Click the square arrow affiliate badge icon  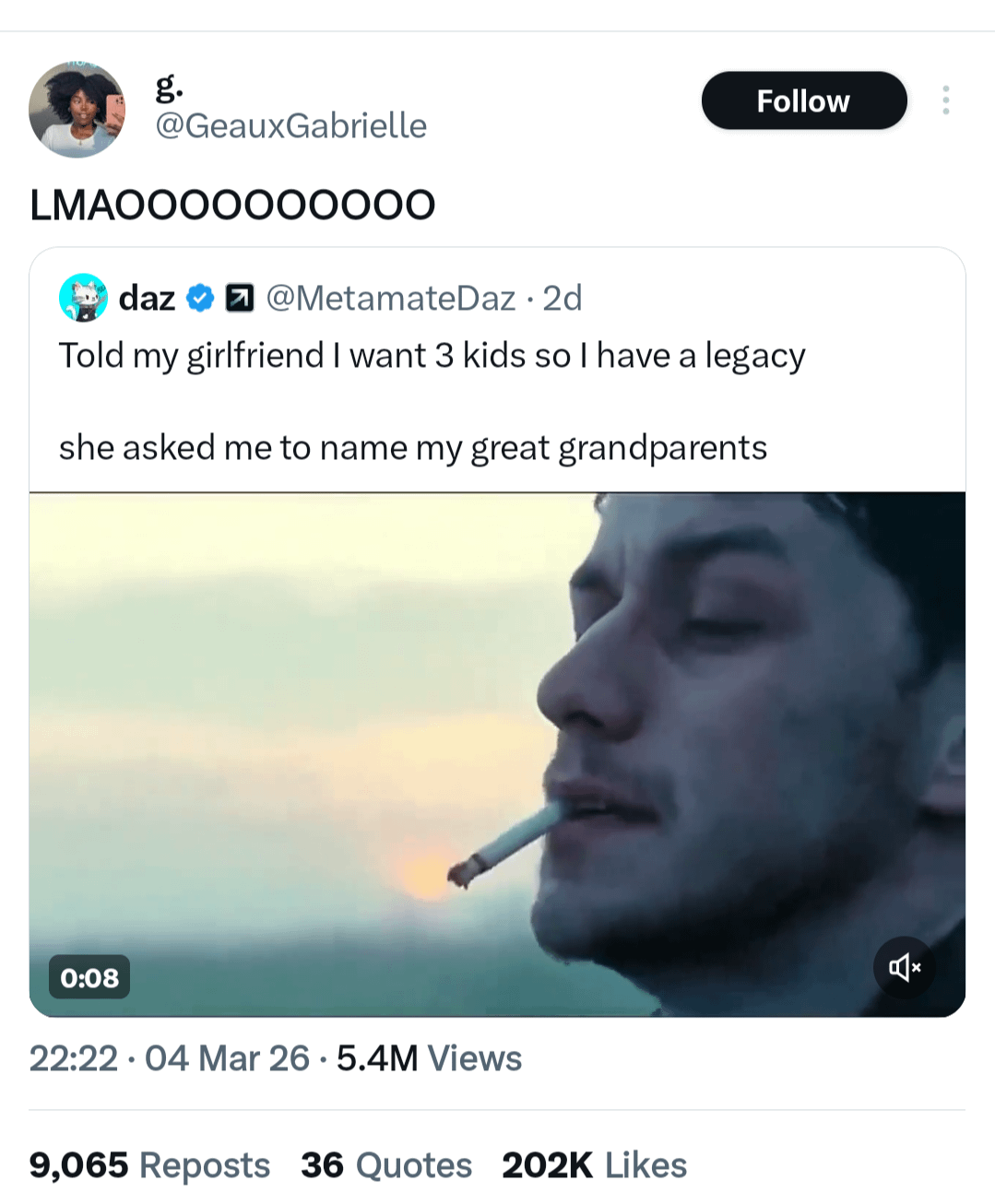pyautogui.click(x=240, y=298)
